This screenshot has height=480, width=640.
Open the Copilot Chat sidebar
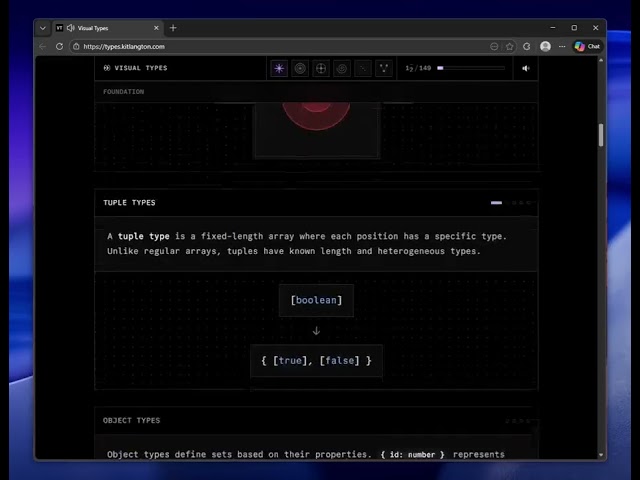click(588, 47)
